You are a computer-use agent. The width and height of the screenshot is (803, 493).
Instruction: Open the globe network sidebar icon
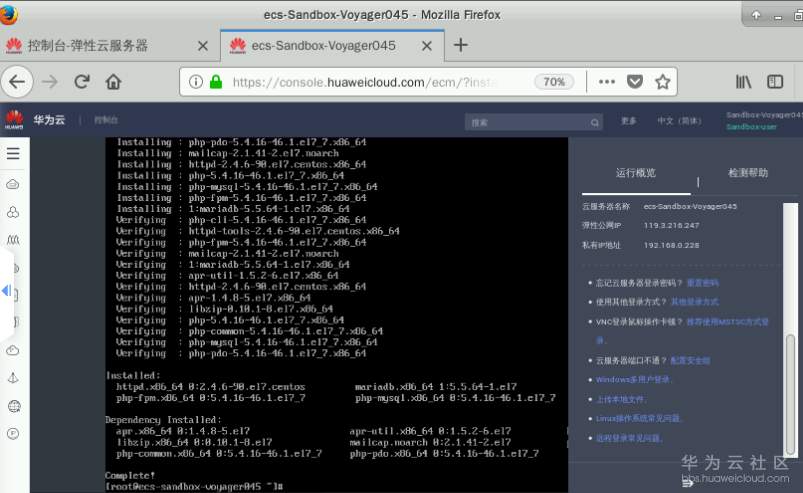[x=14, y=406]
